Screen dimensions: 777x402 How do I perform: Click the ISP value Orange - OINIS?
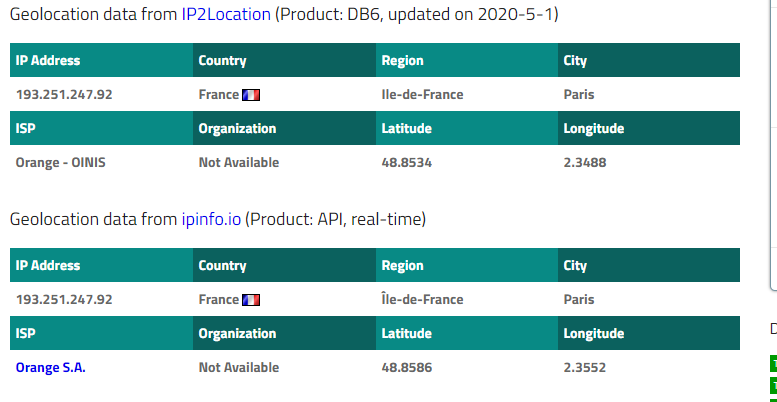60,162
